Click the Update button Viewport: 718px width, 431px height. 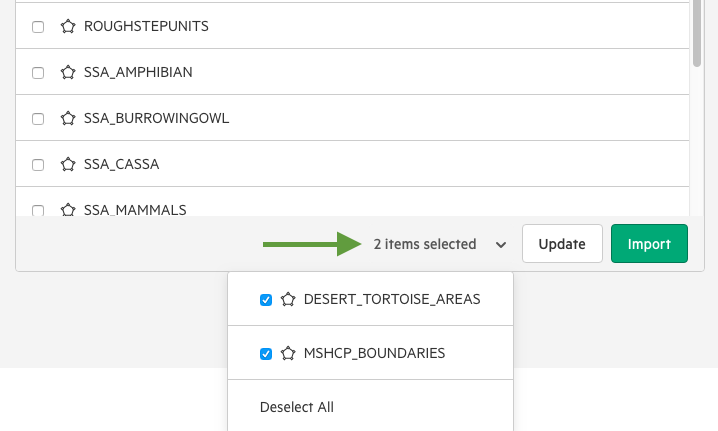click(562, 244)
